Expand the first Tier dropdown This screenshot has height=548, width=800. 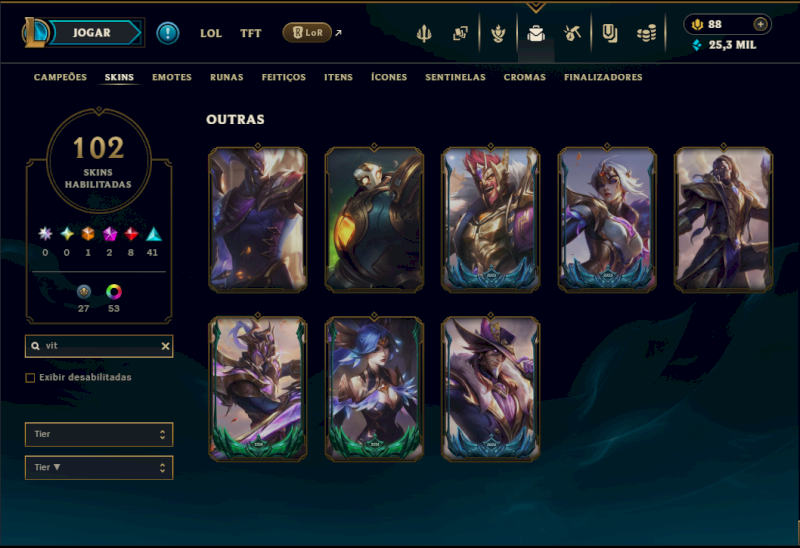(99, 434)
